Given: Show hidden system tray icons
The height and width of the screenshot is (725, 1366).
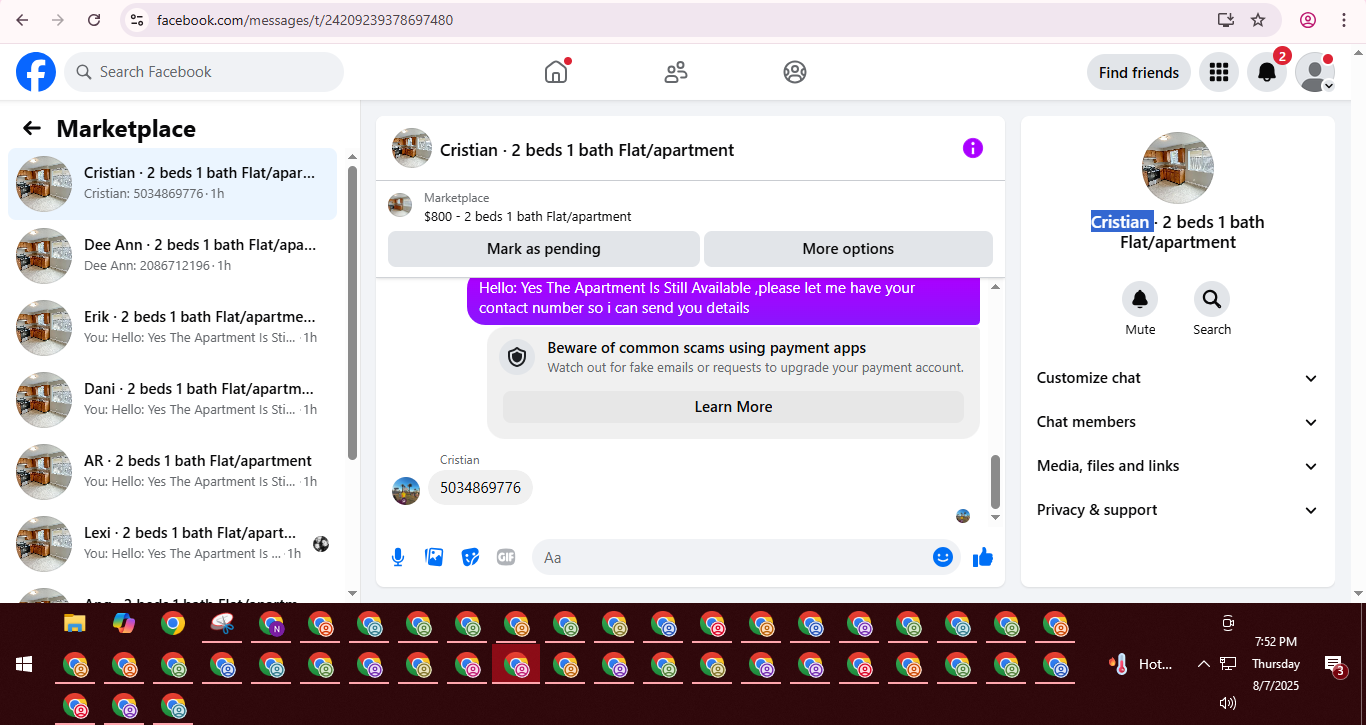Looking at the screenshot, I should pyautogui.click(x=1203, y=664).
